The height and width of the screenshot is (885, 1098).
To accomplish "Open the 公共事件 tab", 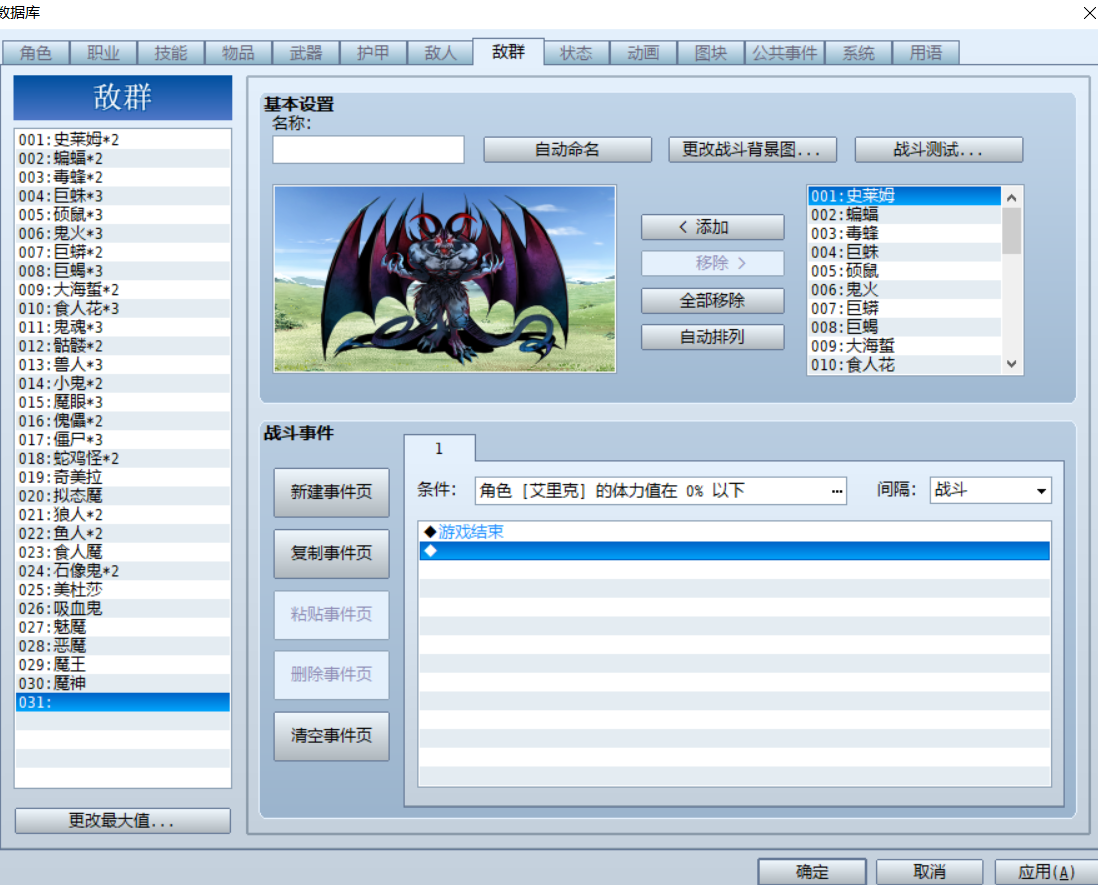I will [x=784, y=53].
